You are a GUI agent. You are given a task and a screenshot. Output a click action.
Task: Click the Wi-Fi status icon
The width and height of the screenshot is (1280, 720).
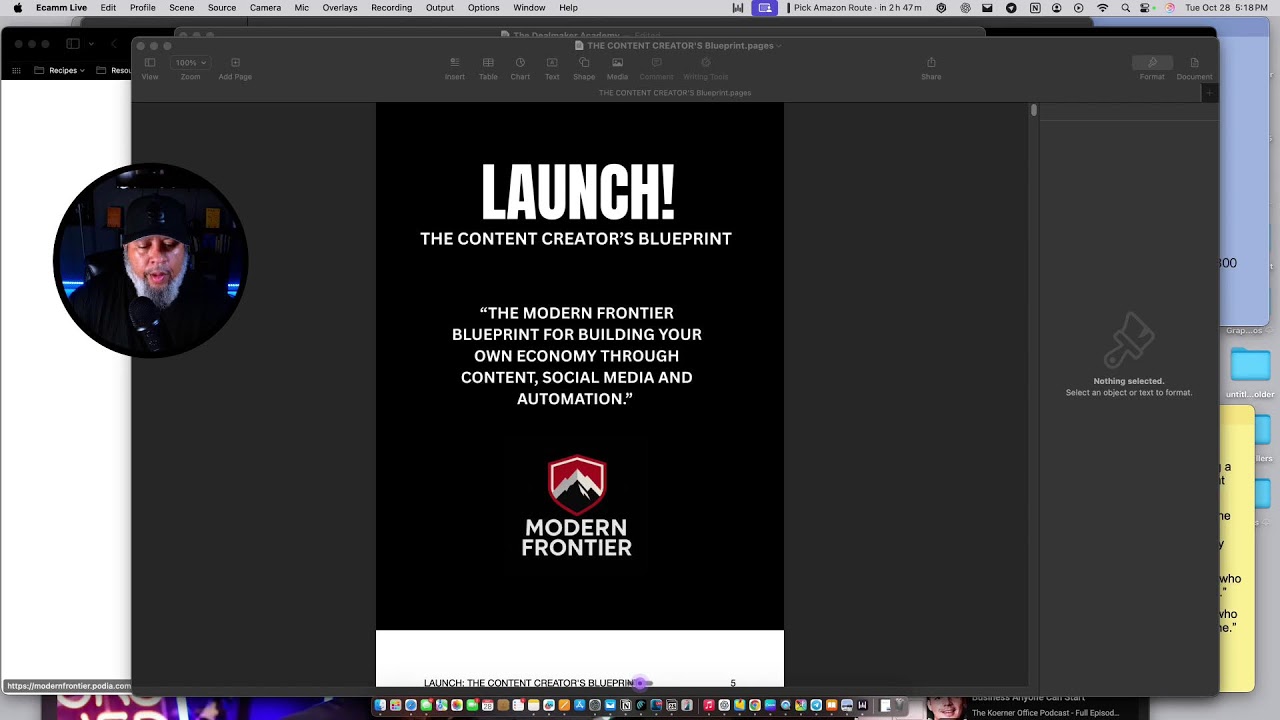1102,8
